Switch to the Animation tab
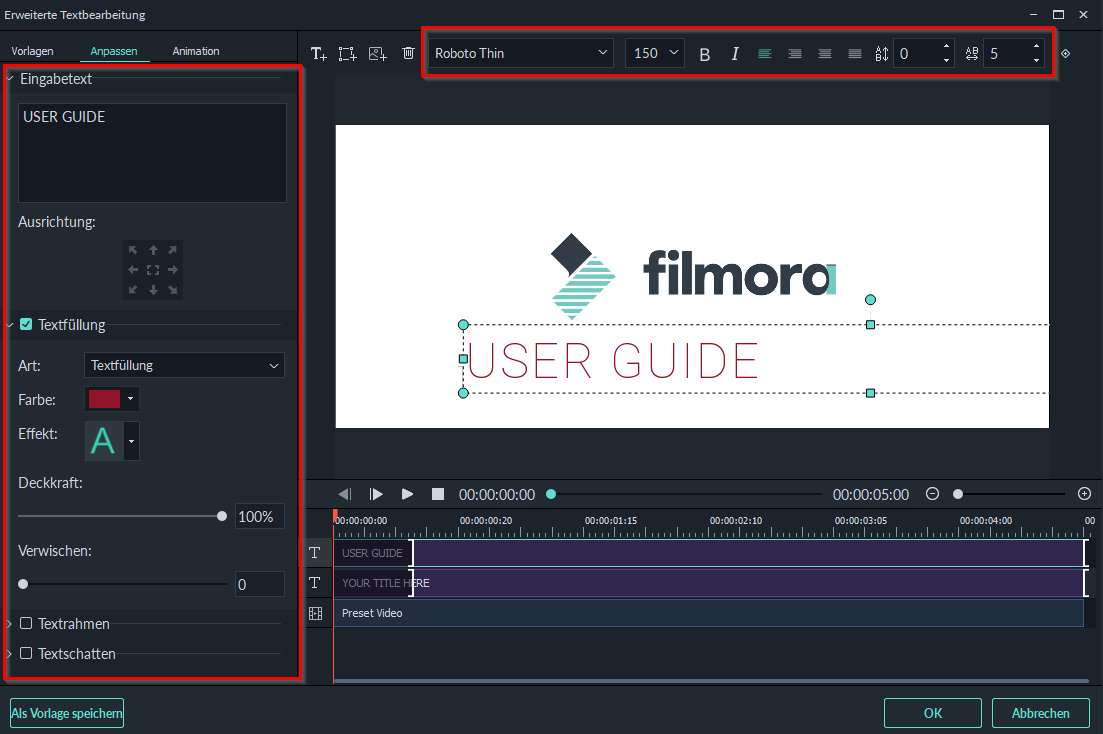 click(195, 50)
